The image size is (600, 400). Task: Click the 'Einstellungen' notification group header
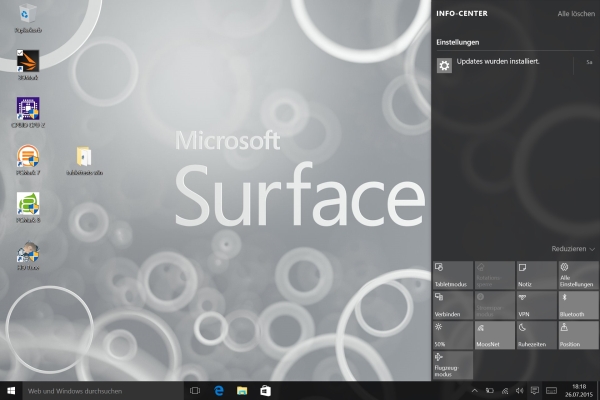tap(458, 42)
